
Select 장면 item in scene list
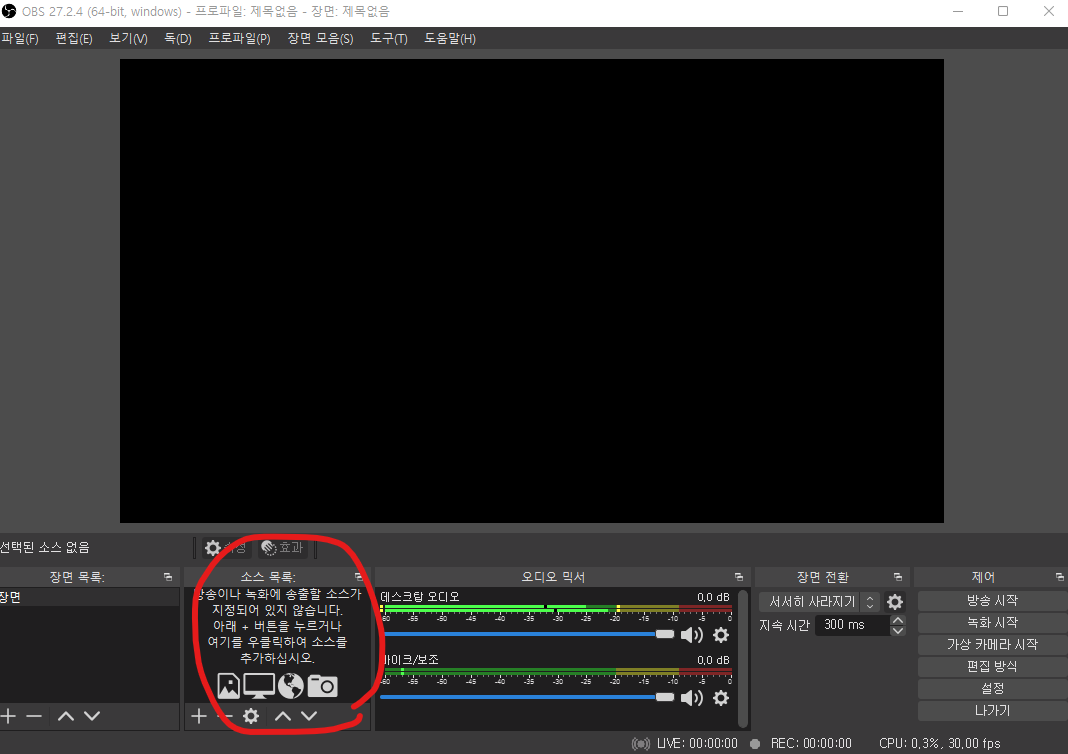pos(90,597)
